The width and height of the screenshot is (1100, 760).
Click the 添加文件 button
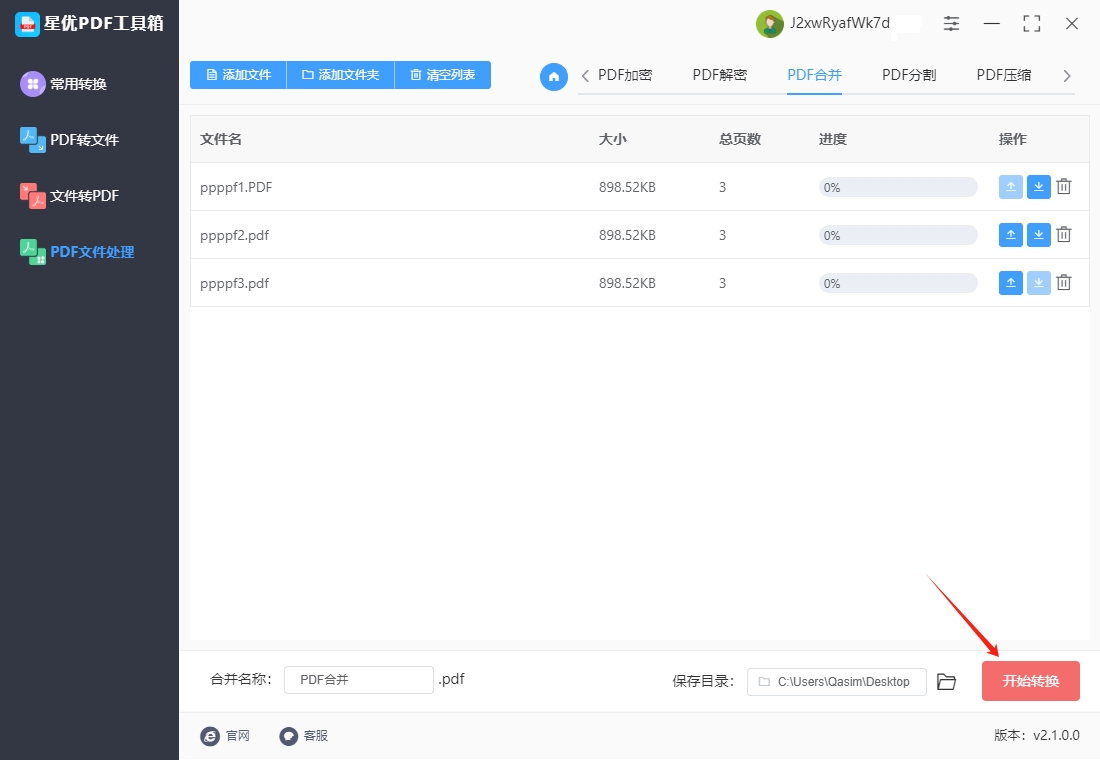[x=238, y=75]
